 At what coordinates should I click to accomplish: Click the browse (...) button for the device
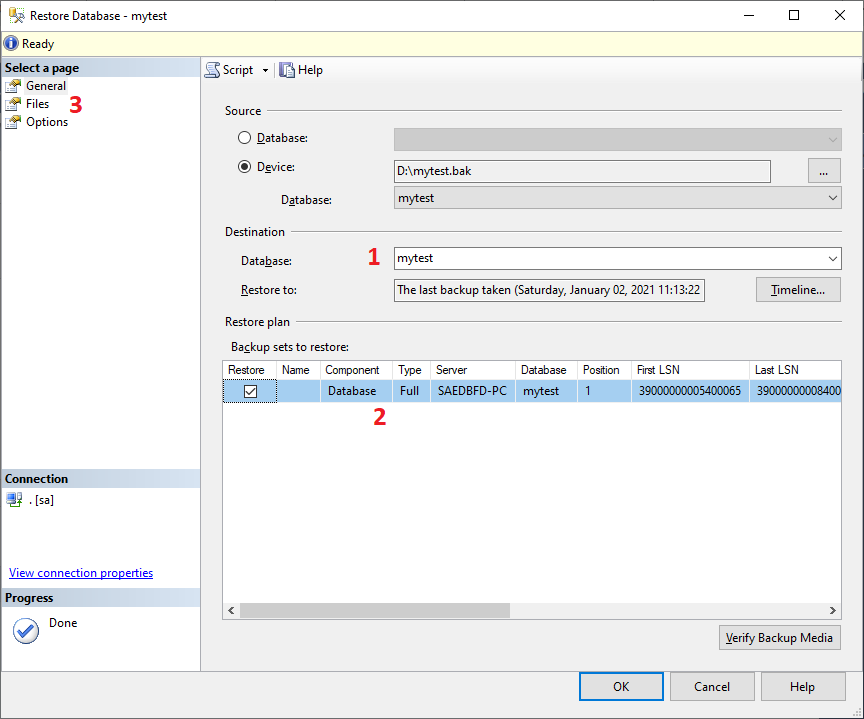click(x=824, y=171)
